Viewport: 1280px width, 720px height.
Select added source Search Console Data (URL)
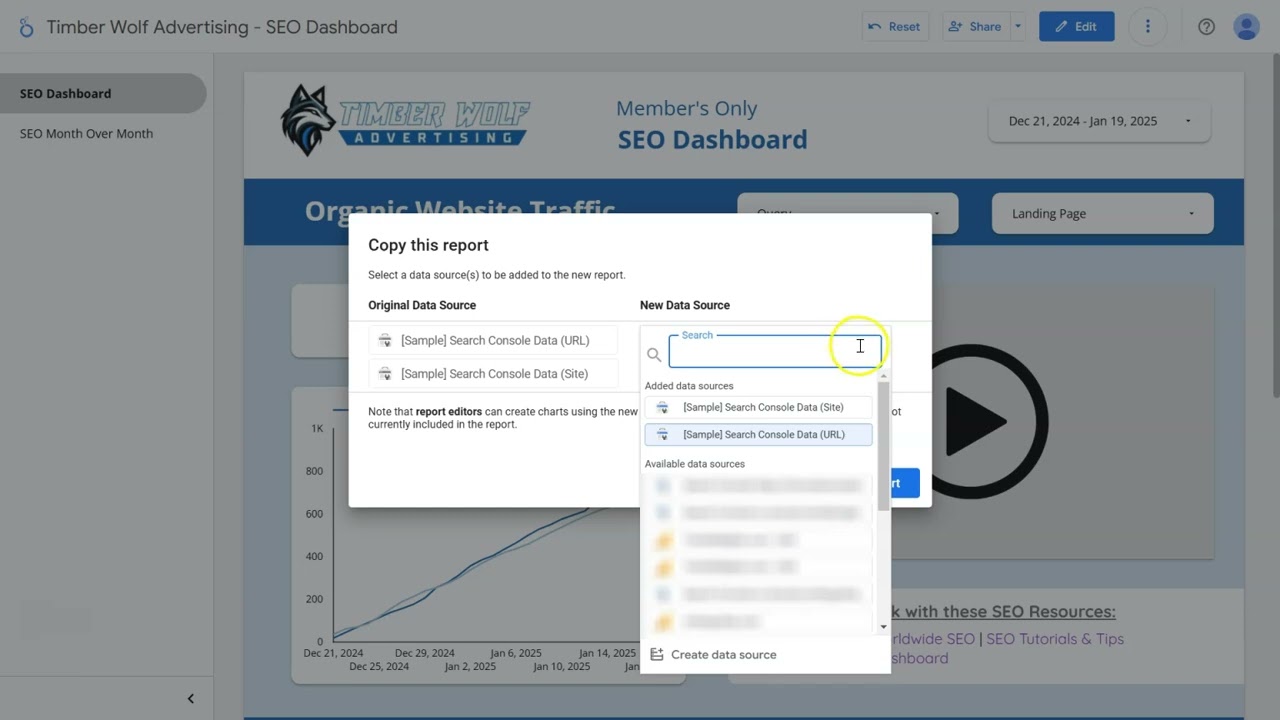[x=758, y=434]
